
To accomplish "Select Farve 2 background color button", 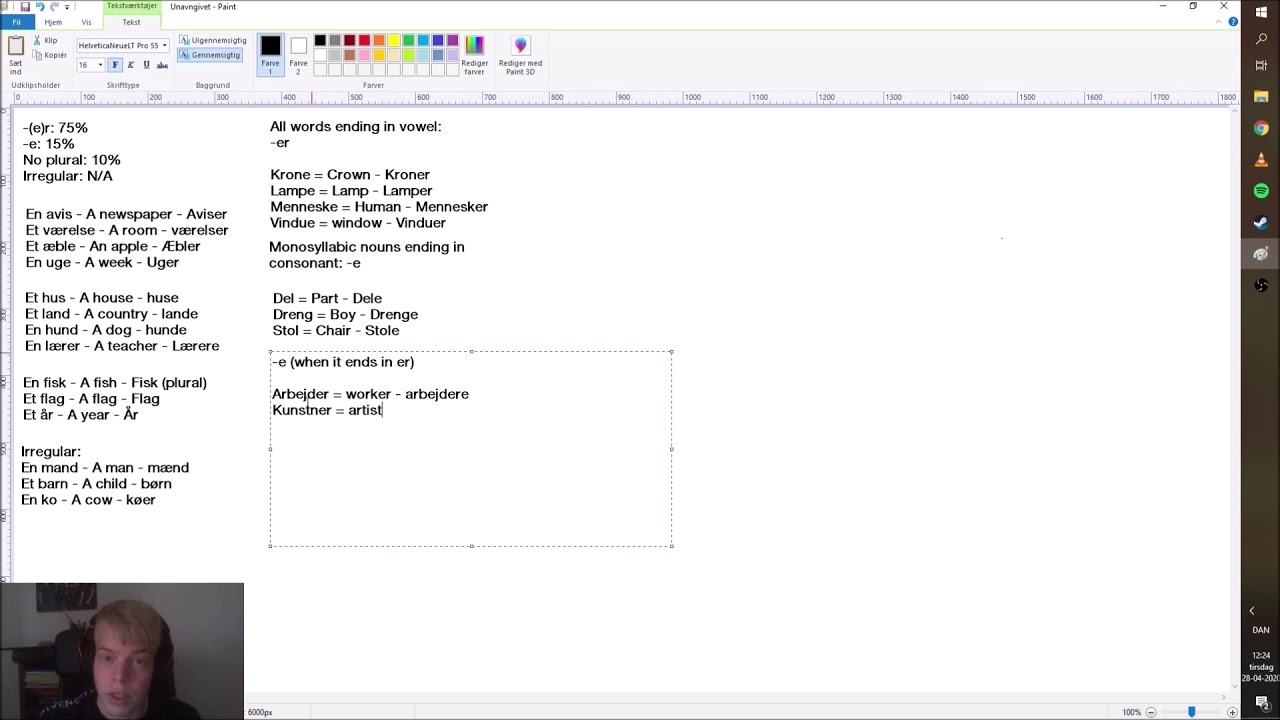I will coord(298,54).
